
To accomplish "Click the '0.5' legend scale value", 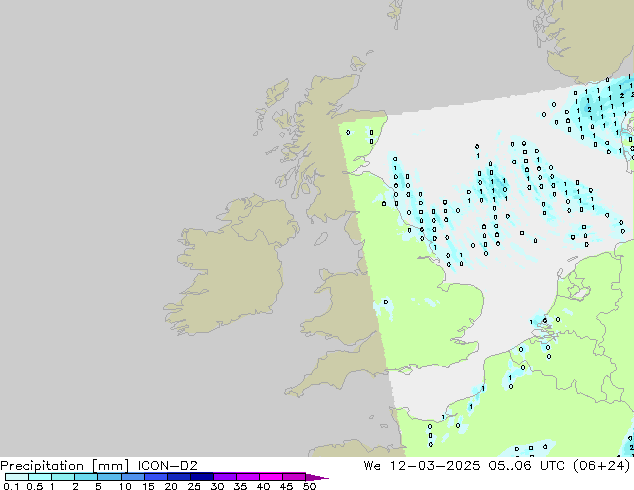I will [35, 486].
